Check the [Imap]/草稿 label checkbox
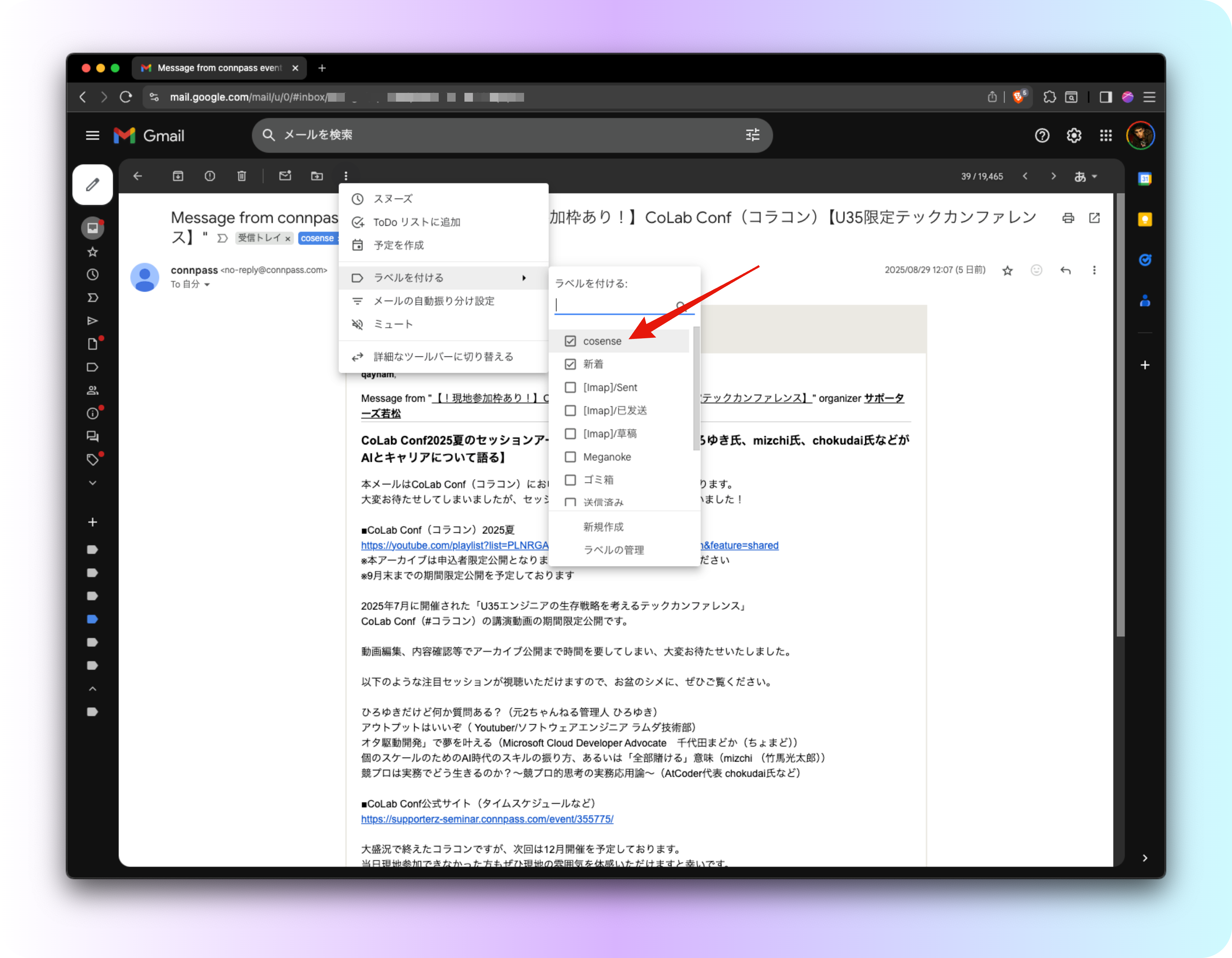Viewport: 1232px width, 958px height. click(570, 434)
